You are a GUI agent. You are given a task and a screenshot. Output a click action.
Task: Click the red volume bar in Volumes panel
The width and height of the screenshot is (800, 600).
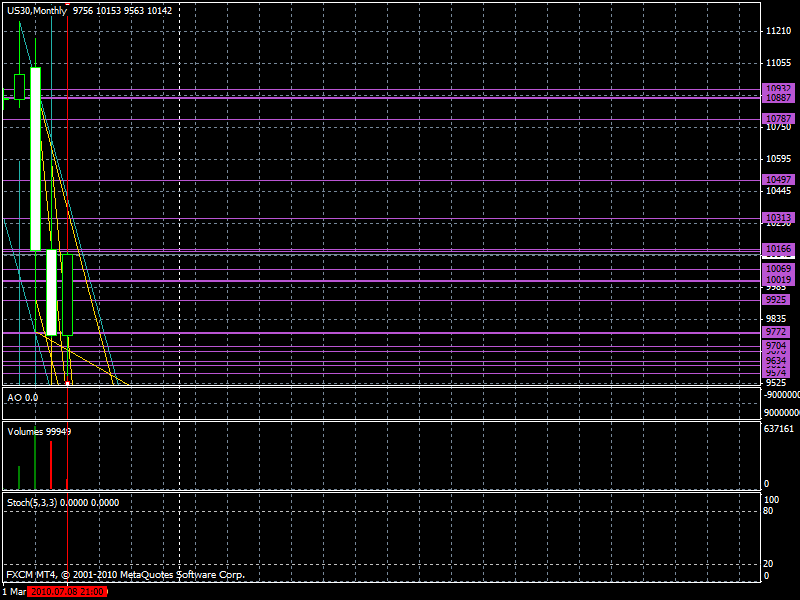pos(50,465)
